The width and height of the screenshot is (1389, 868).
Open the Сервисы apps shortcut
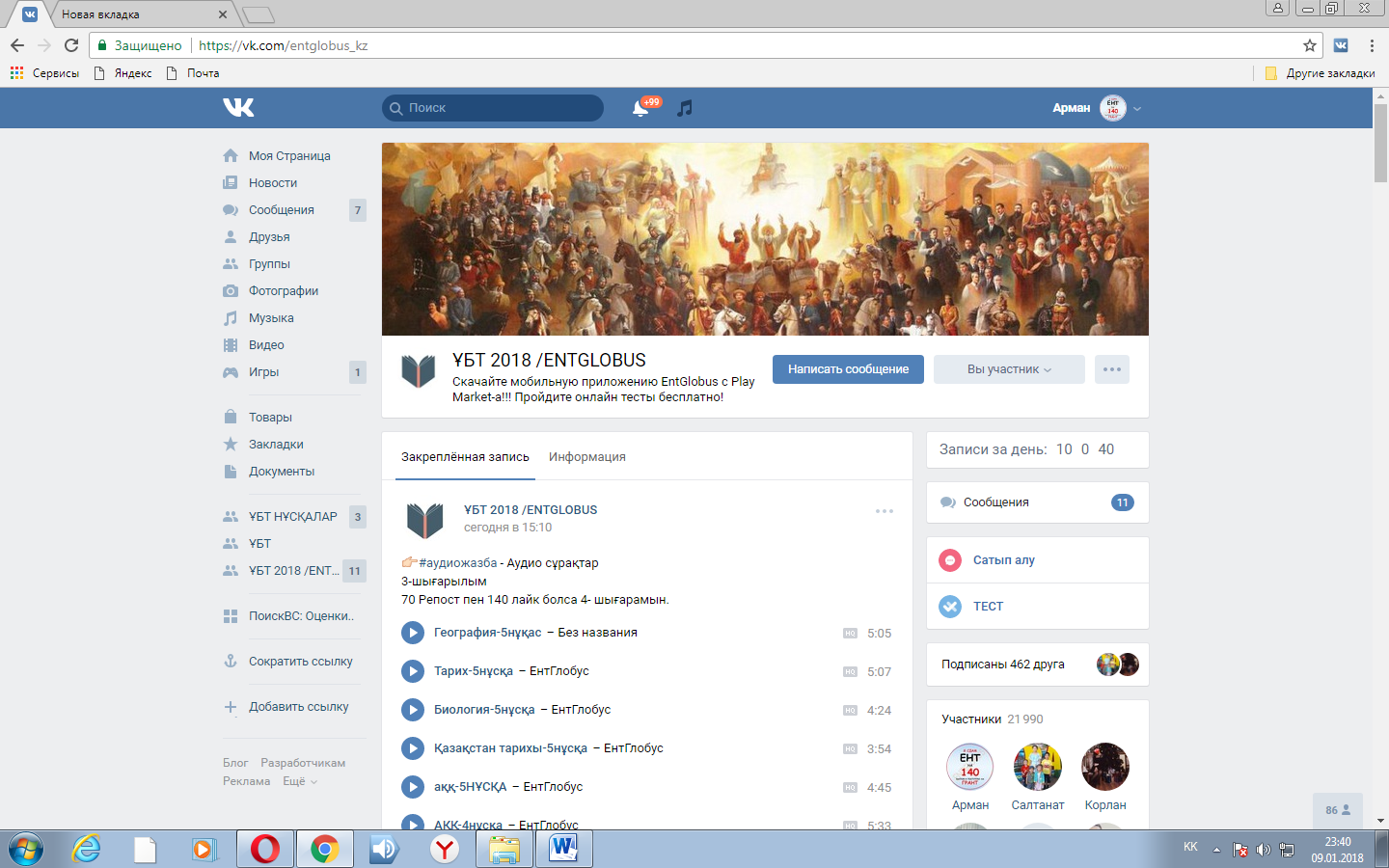coord(44,73)
